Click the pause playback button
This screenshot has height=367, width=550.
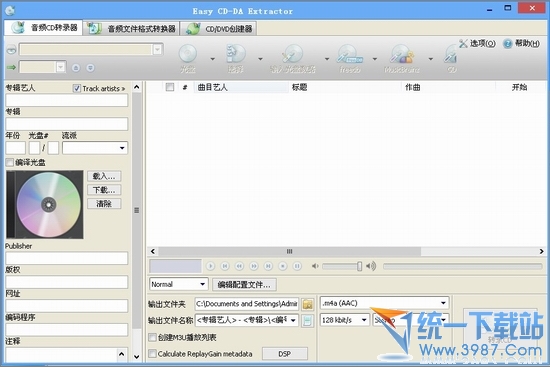pyautogui.click(x=297, y=266)
